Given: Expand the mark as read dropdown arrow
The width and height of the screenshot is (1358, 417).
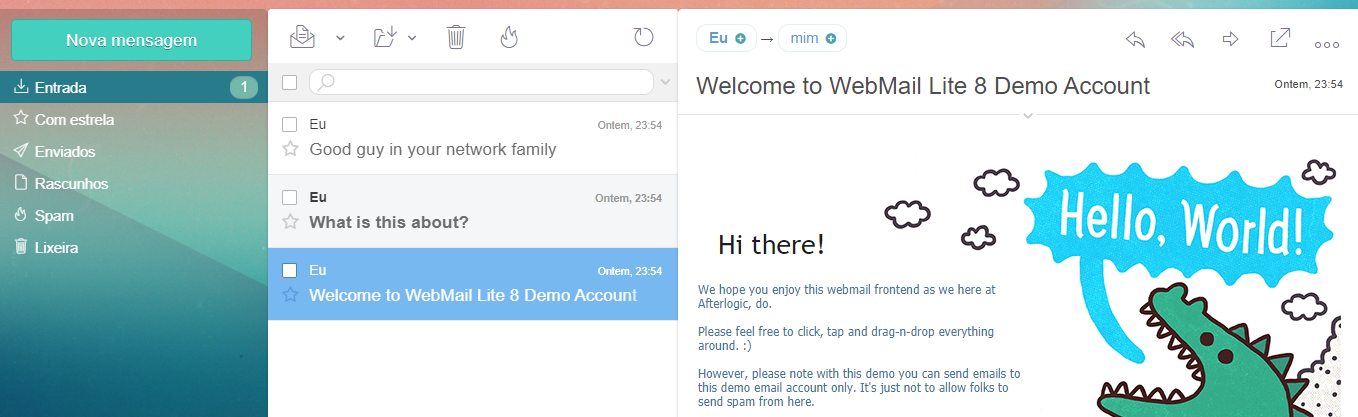Looking at the screenshot, I should click(x=340, y=38).
